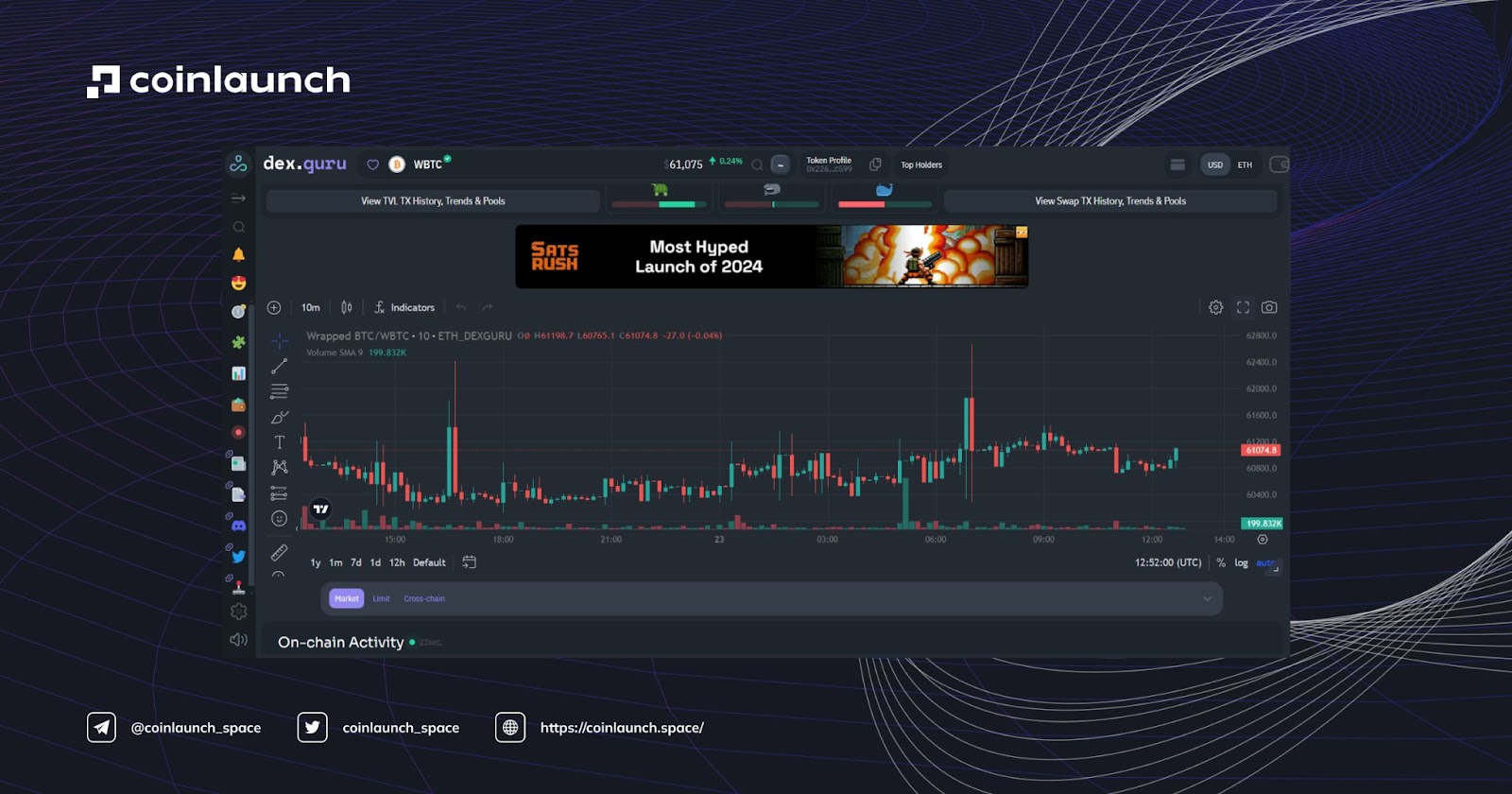1512x794 pixels.
Task: Open the bar chart sidebar icon
Action: point(238,373)
